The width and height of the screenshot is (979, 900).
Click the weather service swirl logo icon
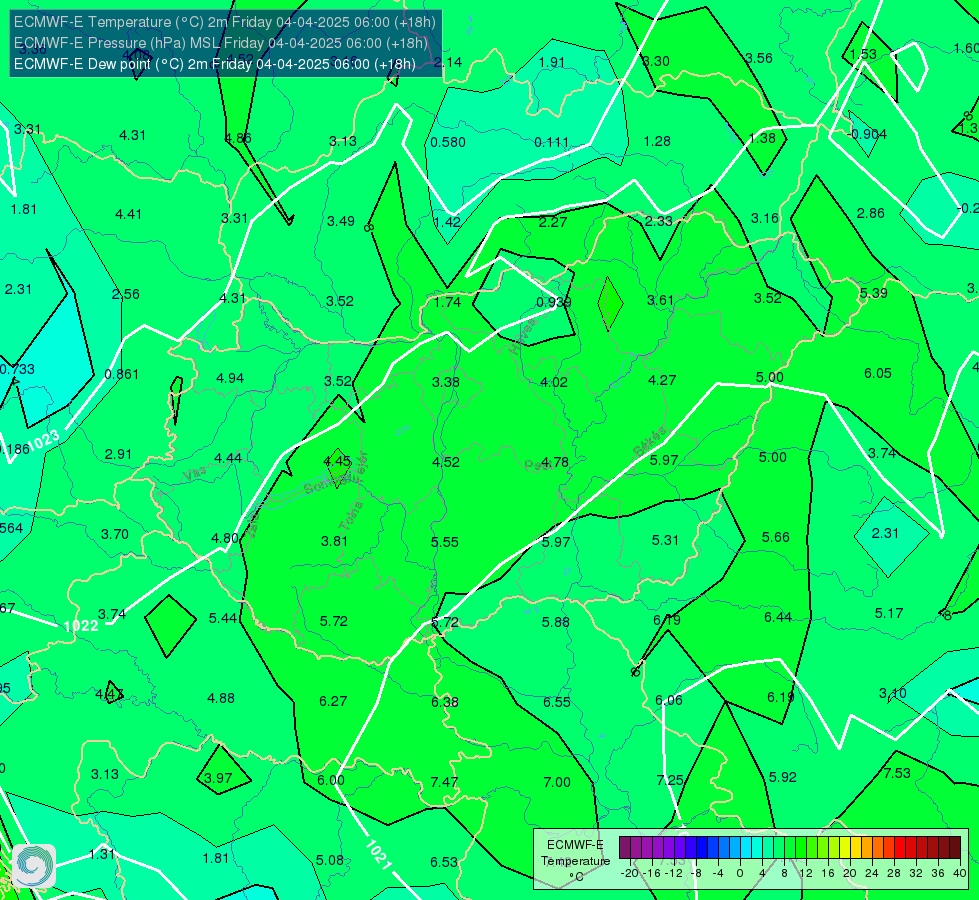point(34,866)
